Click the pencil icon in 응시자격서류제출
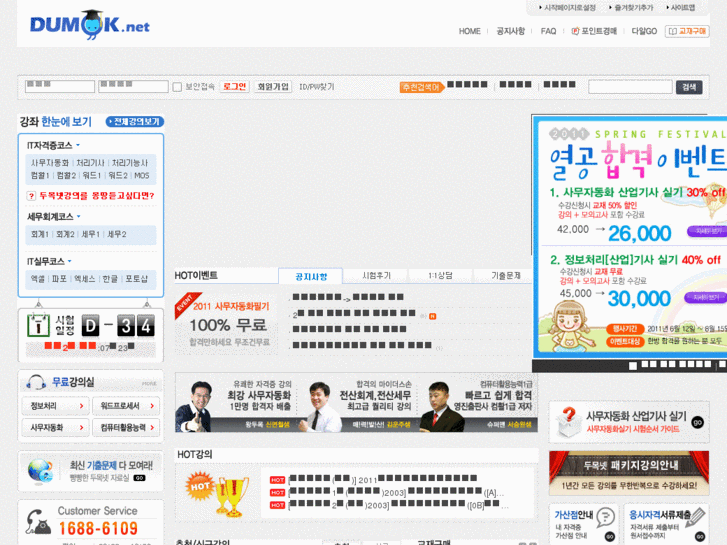The height and width of the screenshot is (545, 727). tap(695, 517)
